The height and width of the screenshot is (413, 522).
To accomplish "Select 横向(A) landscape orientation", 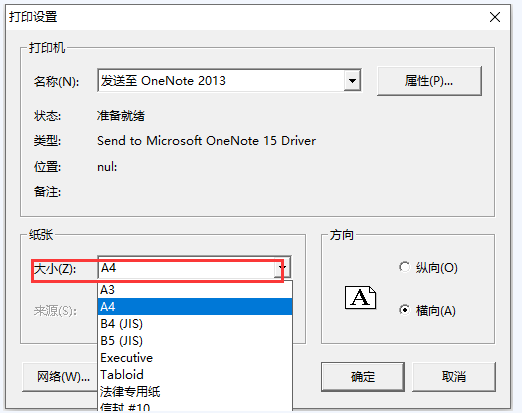I will [427, 310].
